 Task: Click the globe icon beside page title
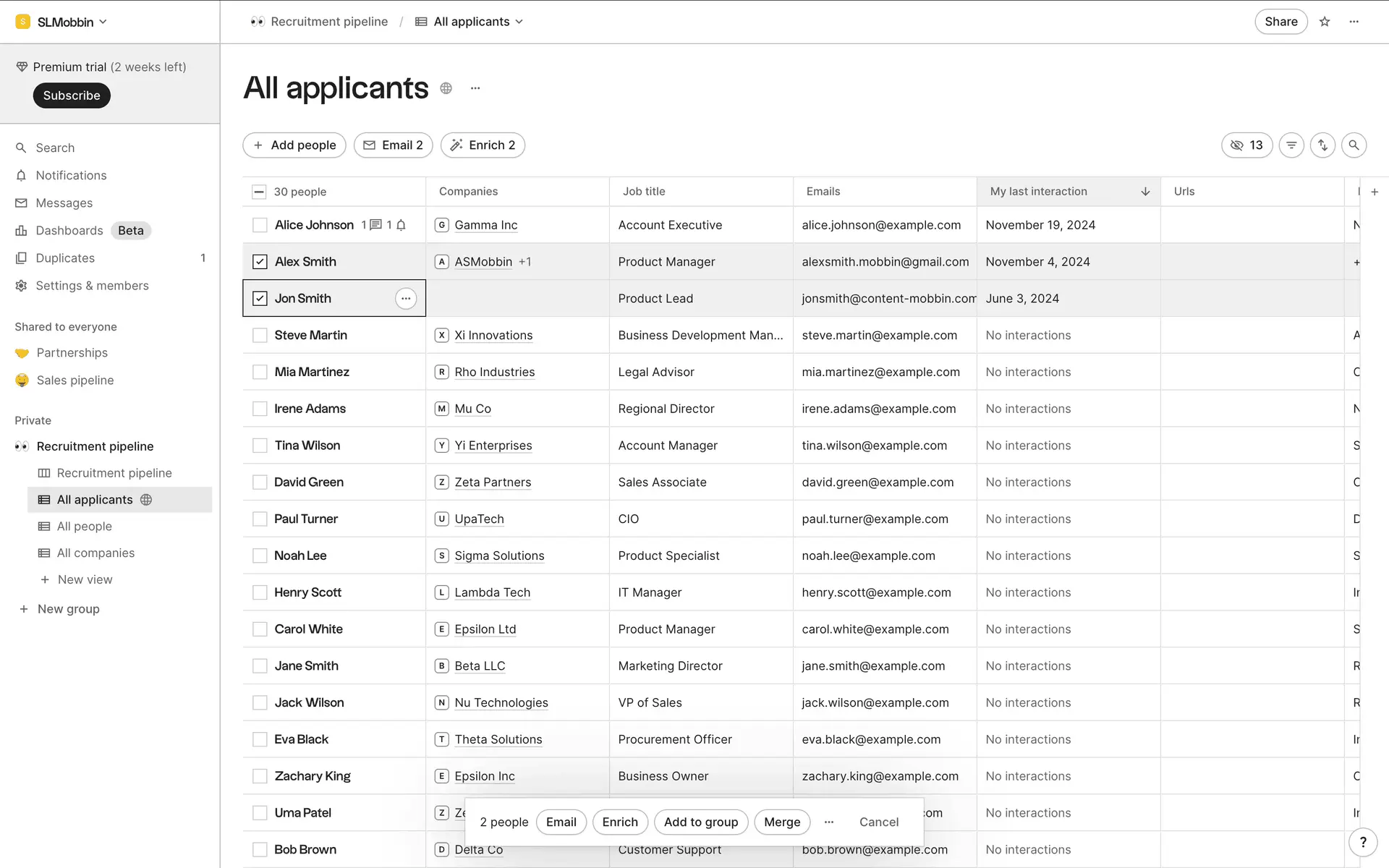point(446,88)
